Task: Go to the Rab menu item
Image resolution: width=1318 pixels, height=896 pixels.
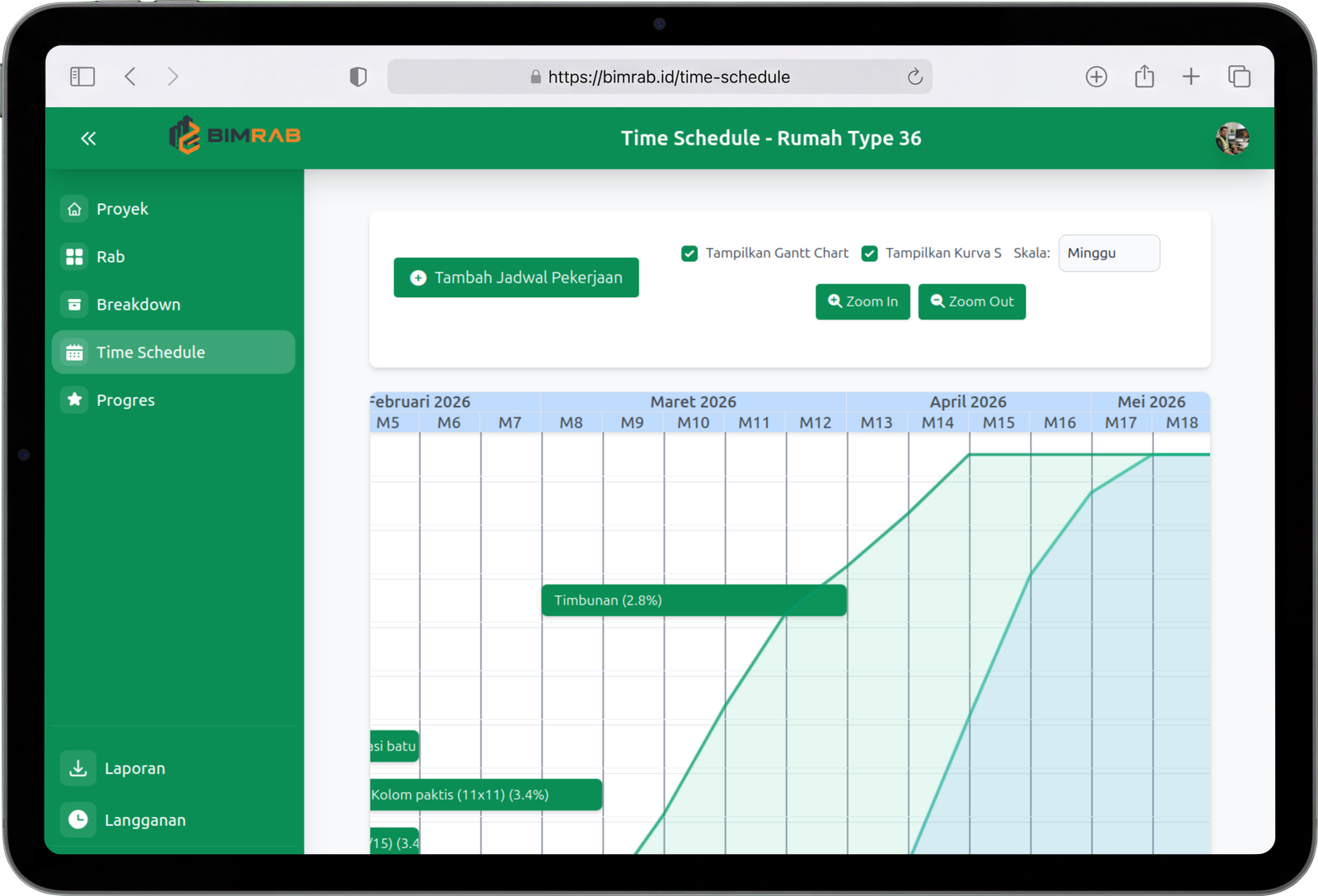Action: (173, 257)
